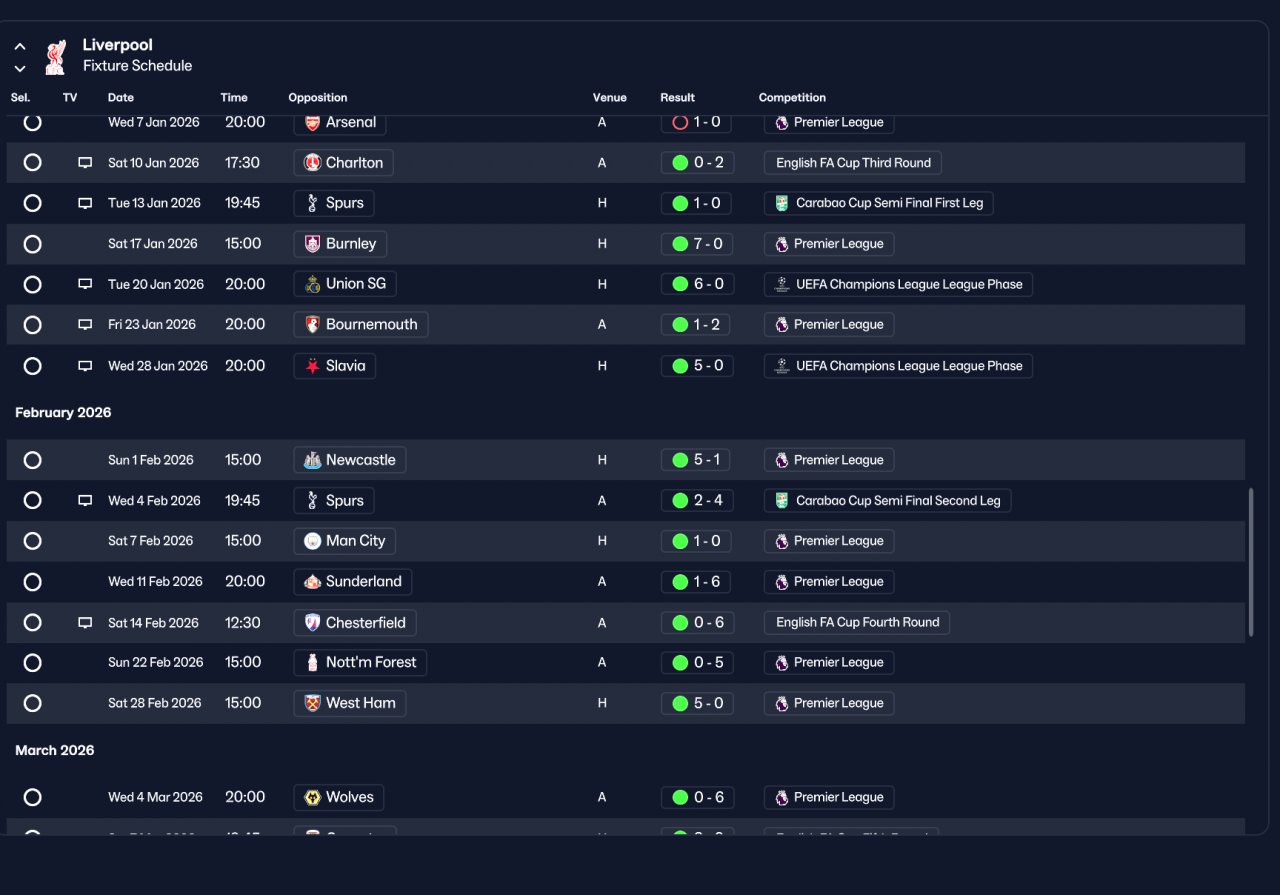Click TV icon for Spurs 13 Jan fixture
This screenshot has width=1280, height=895.
pyautogui.click(x=85, y=203)
